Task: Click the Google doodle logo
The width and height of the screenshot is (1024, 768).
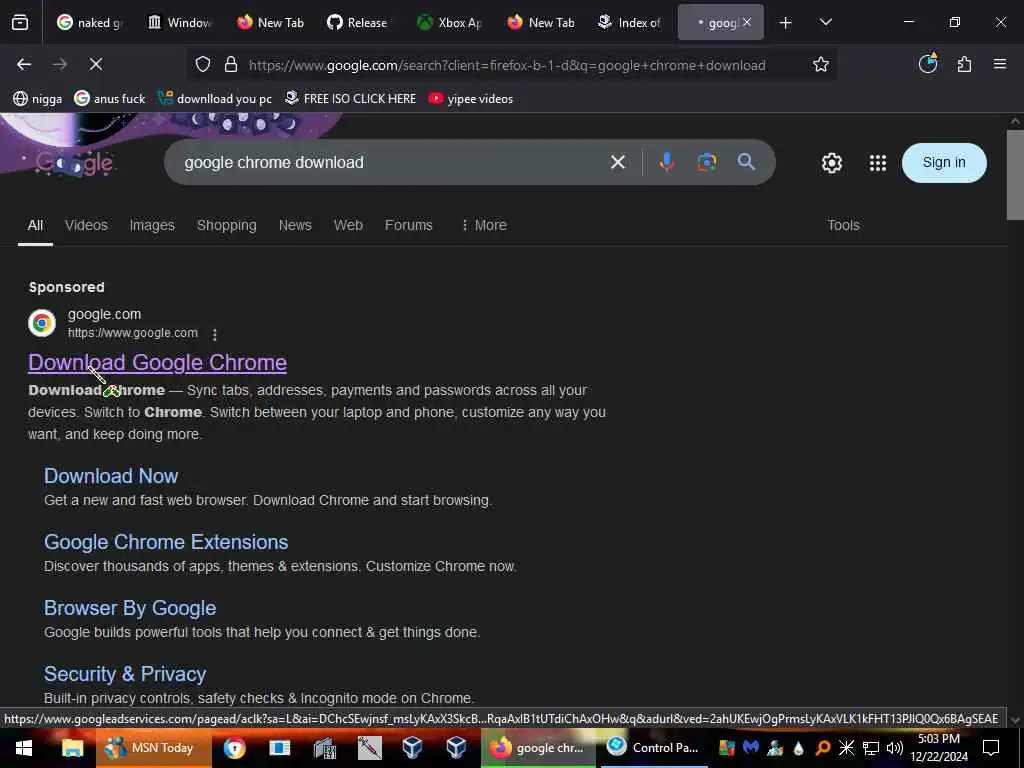Action: [x=74, y=163]
